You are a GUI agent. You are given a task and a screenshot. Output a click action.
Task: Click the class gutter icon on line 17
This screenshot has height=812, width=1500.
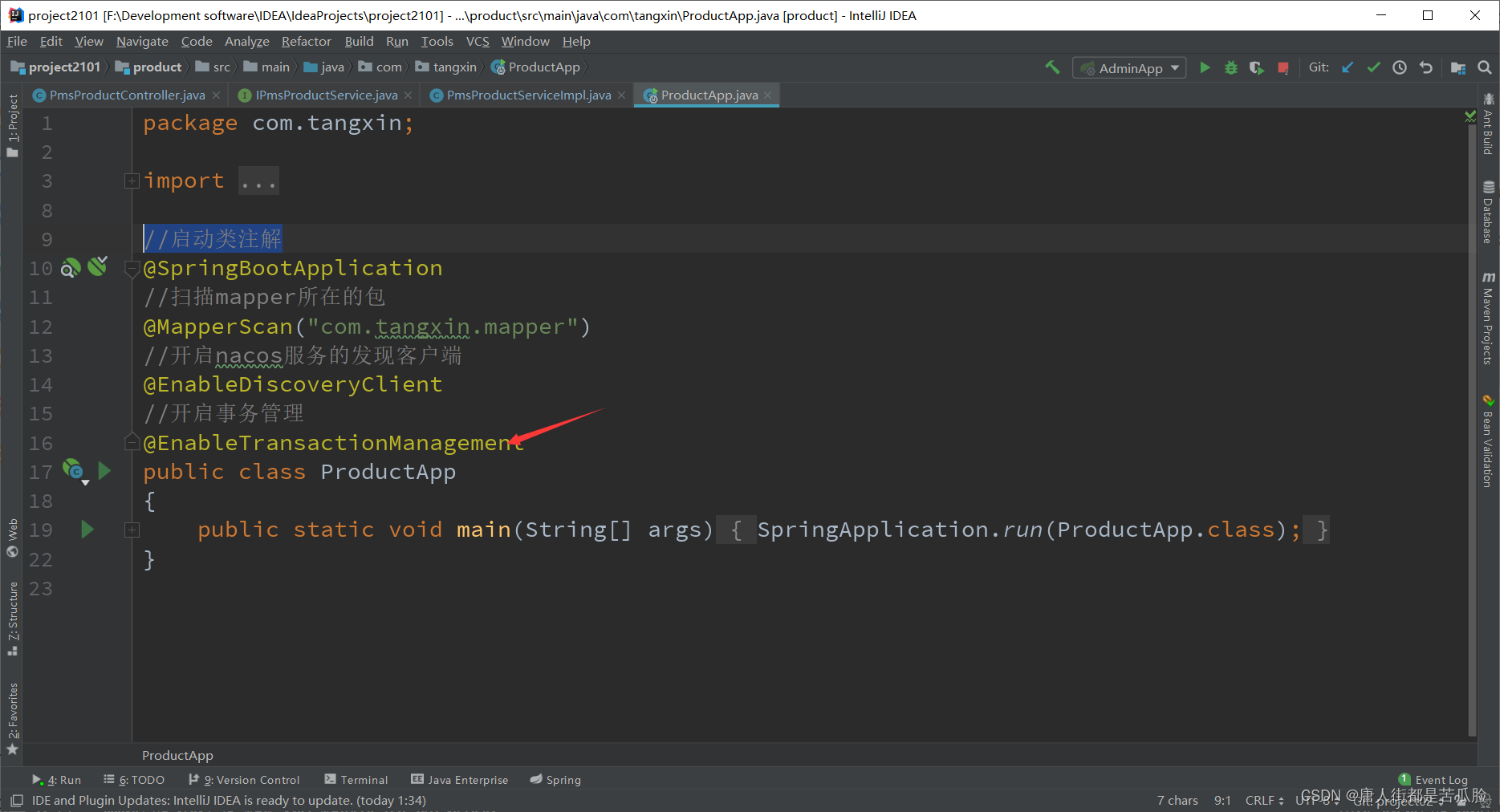point(74,470)
